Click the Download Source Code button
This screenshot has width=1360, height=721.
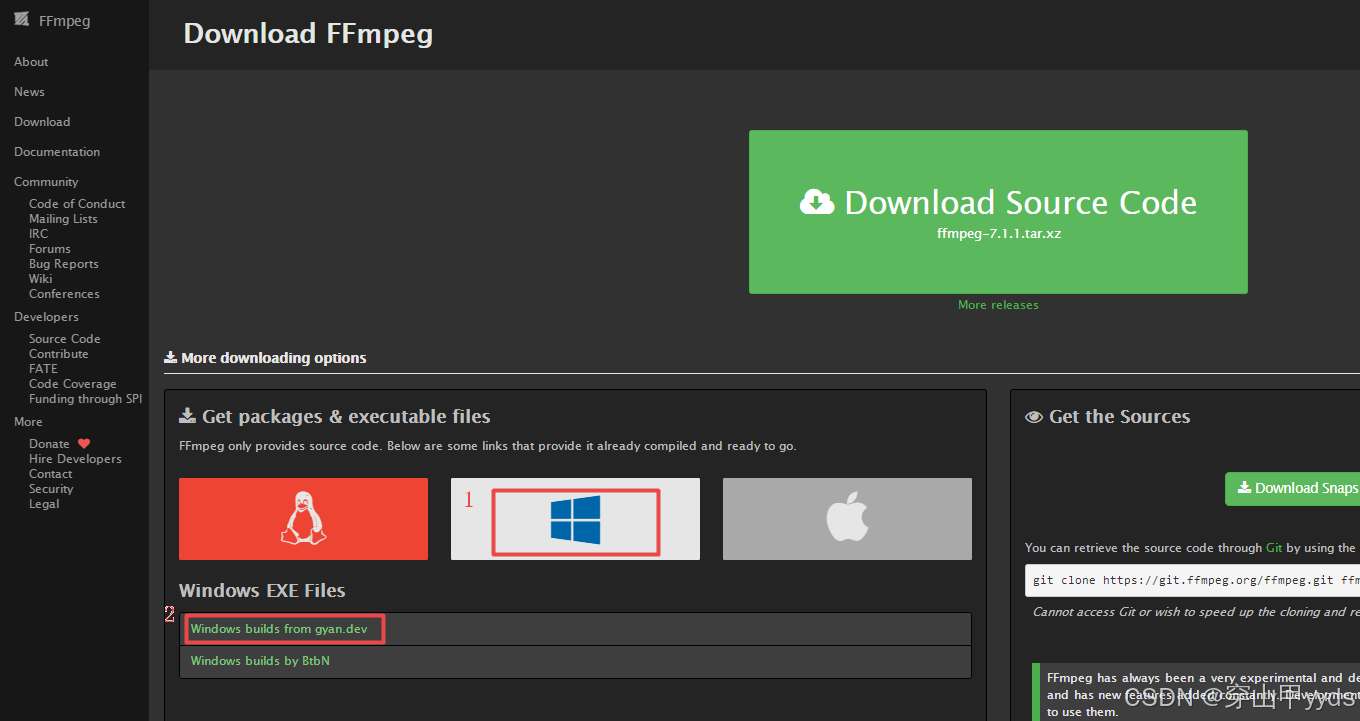click(998, 212)
